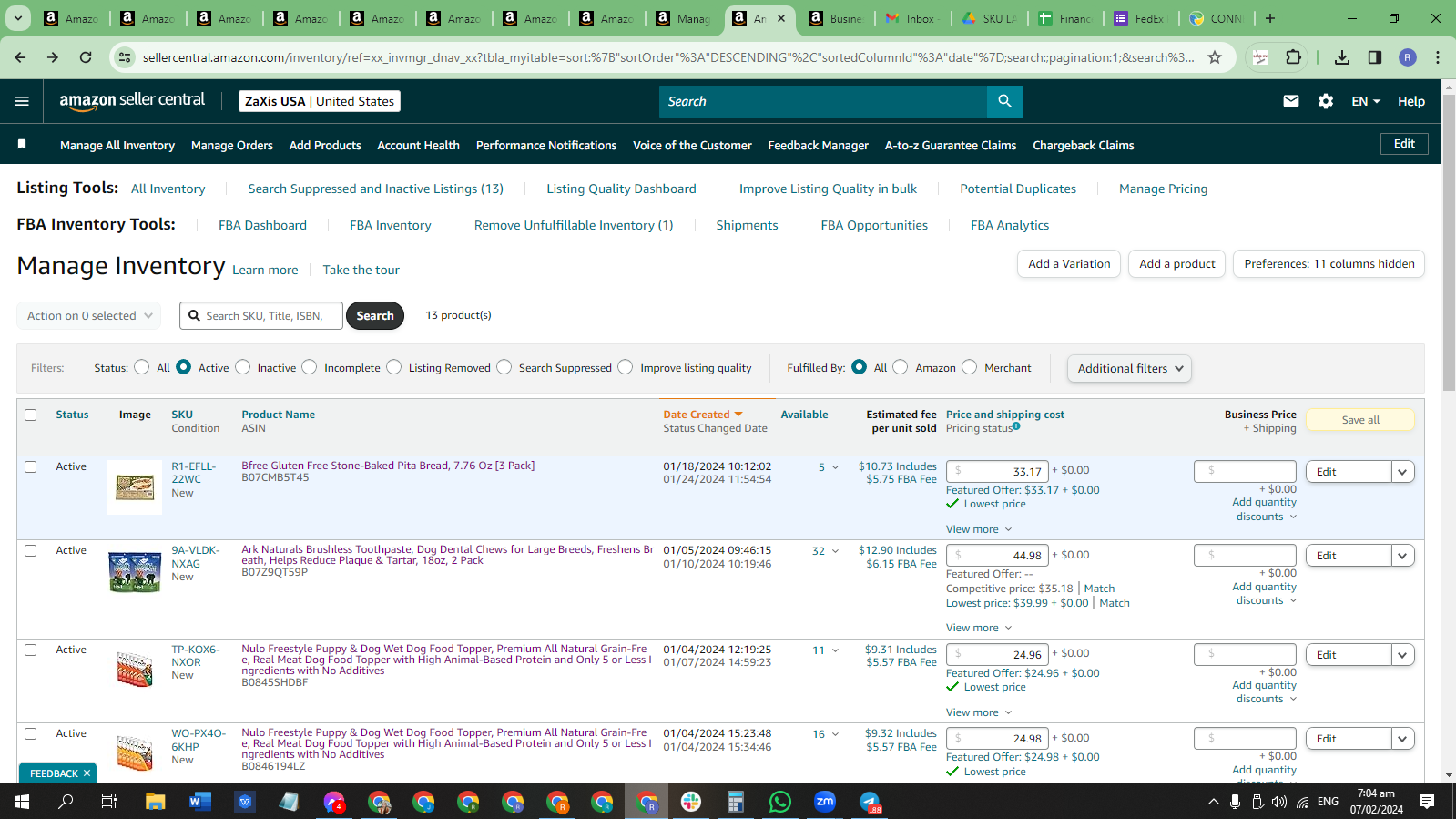Select the Incomplete status radio button
This screenshot has height=819, width=1456.
(310, 367)
